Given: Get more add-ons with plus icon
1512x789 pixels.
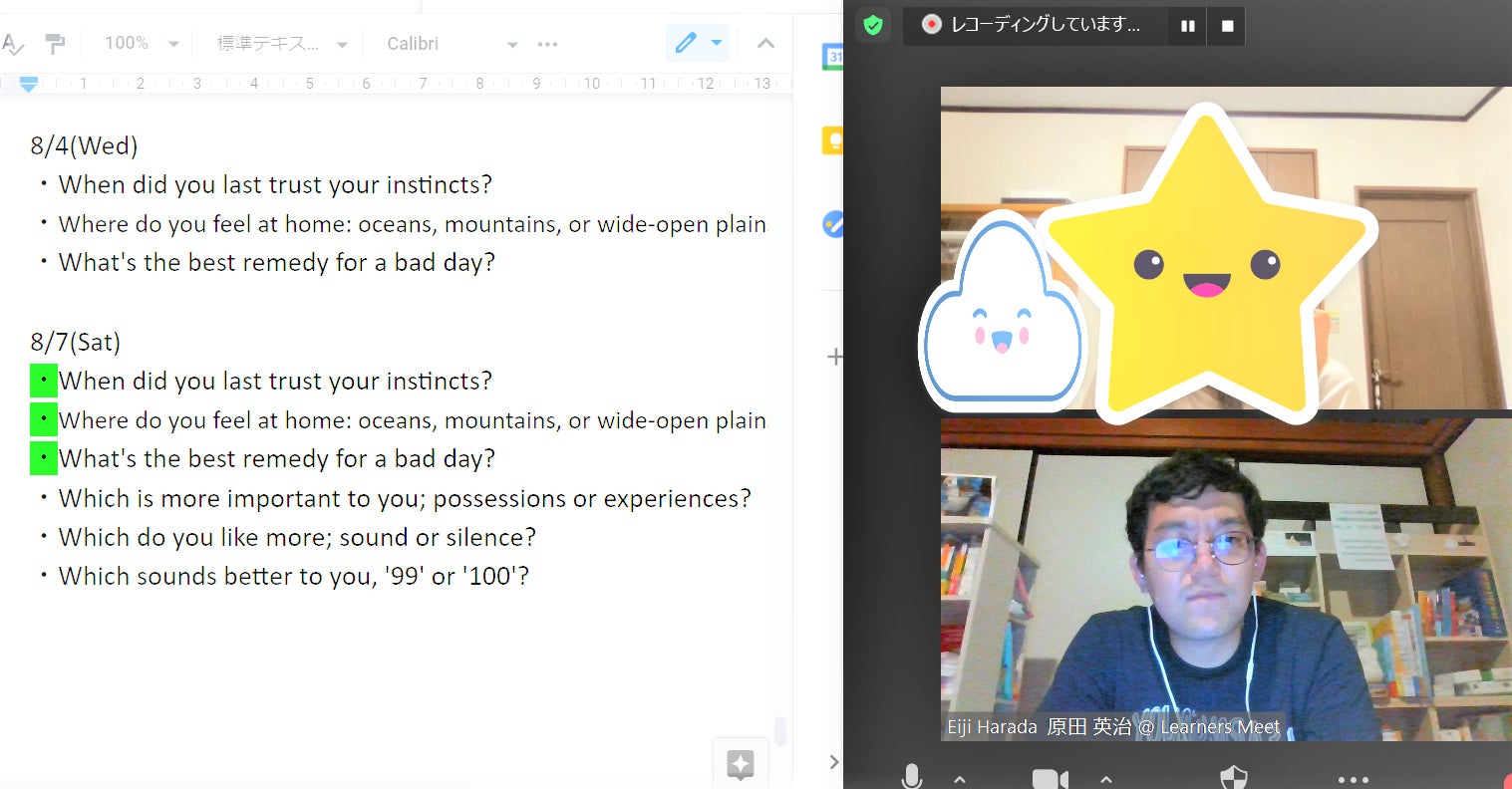Looking at the screenshot, I should [x=835, y=357].
